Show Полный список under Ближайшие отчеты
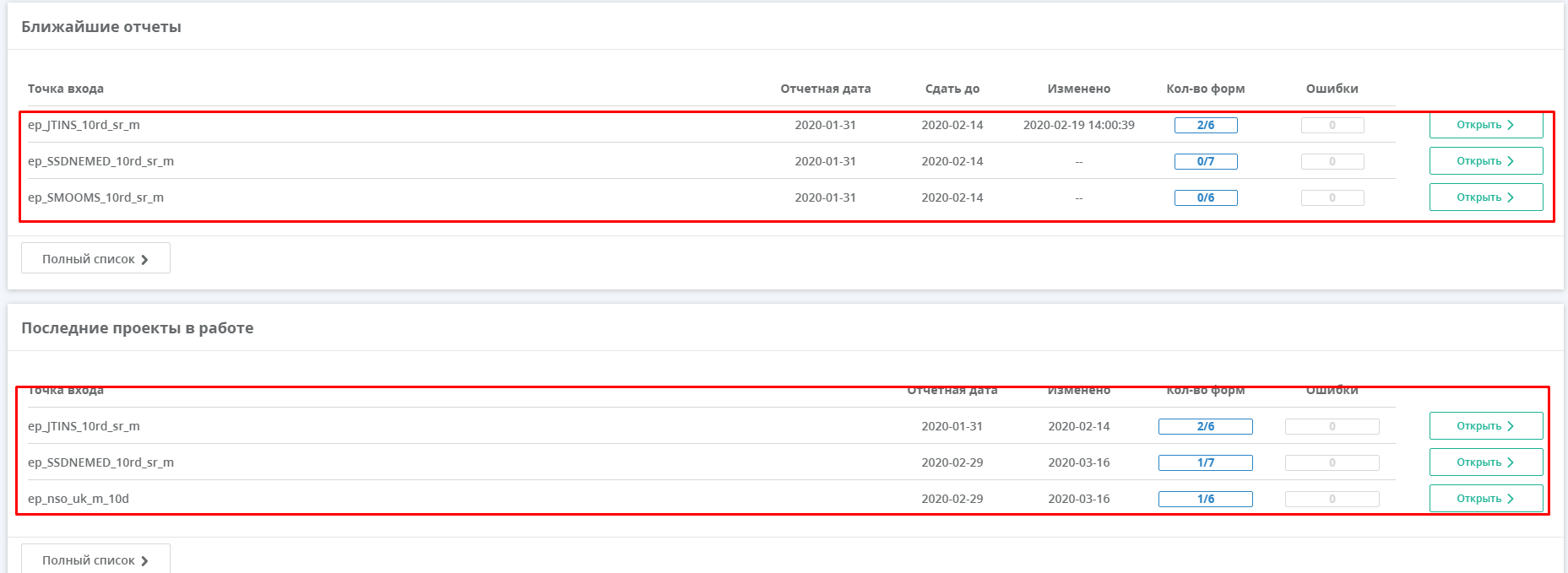 (x=95, y=259)
